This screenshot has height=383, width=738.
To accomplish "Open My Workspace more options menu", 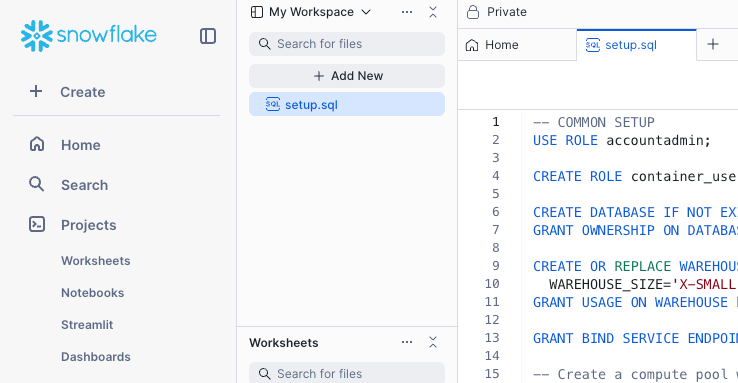I will tap(407, 12).
